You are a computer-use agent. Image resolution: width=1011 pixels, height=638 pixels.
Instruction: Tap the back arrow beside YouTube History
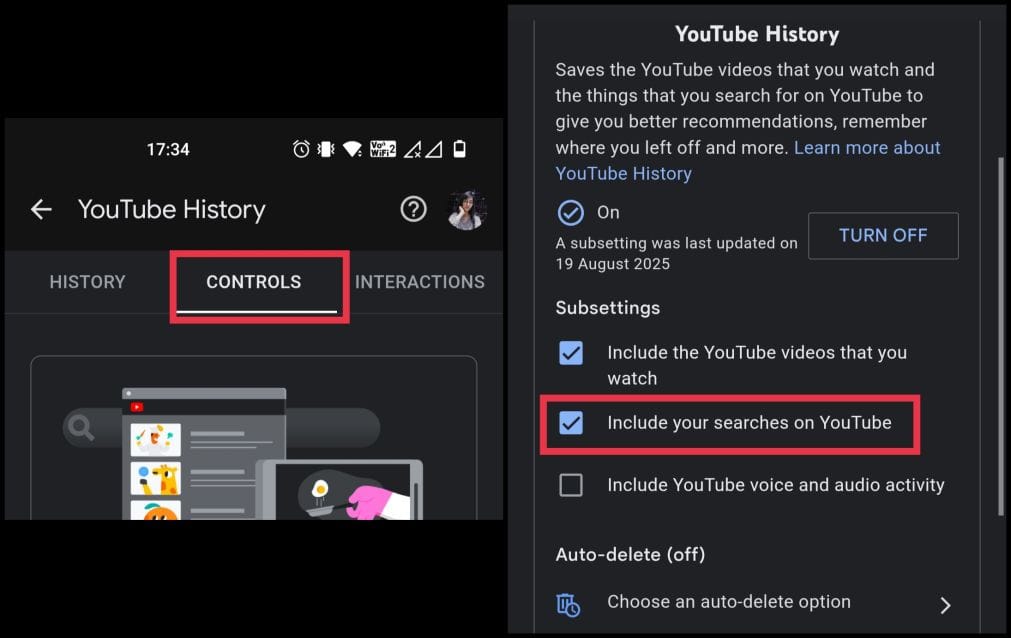coord(41,209)
